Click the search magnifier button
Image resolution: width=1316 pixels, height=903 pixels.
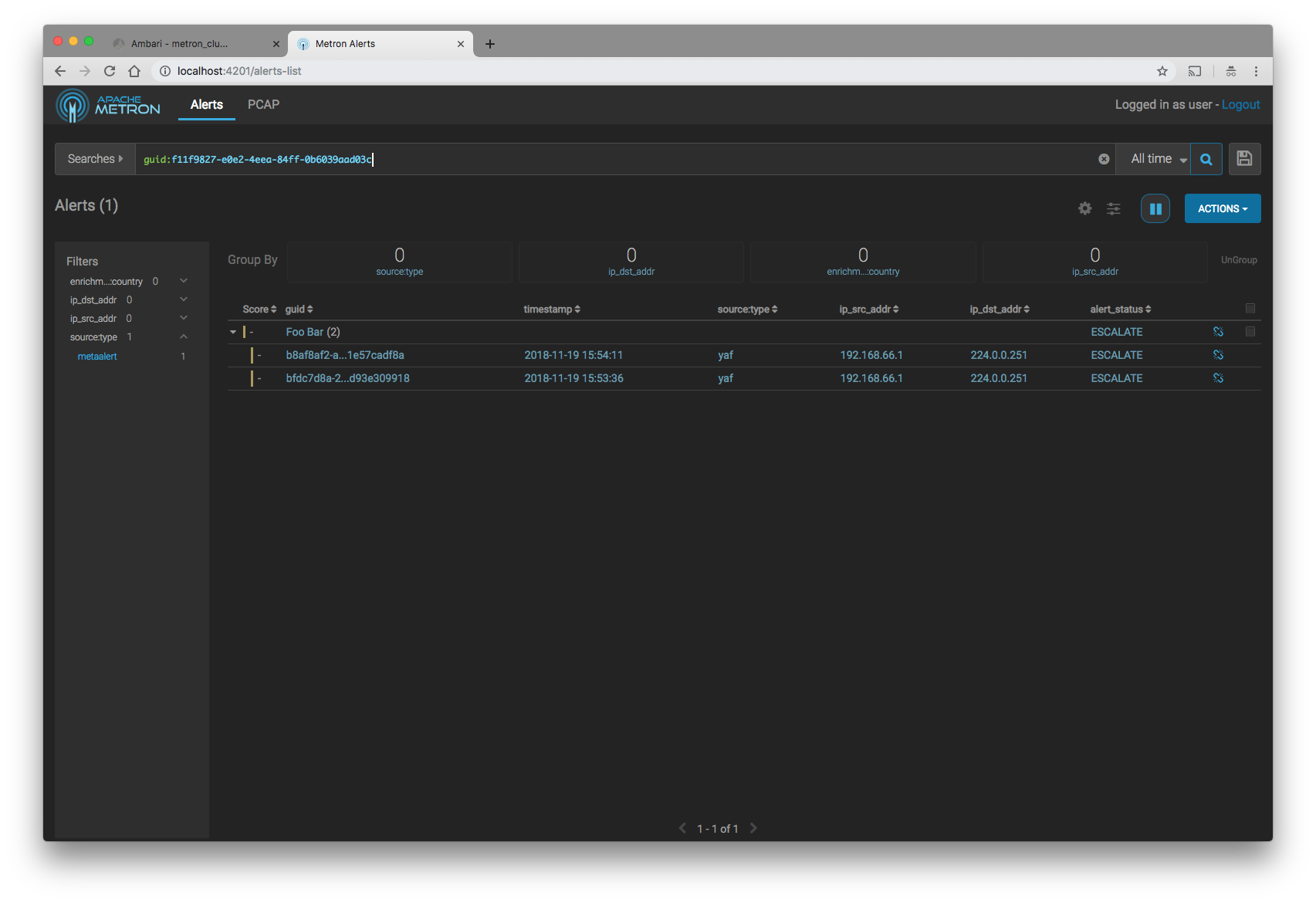click(1206, 159)
